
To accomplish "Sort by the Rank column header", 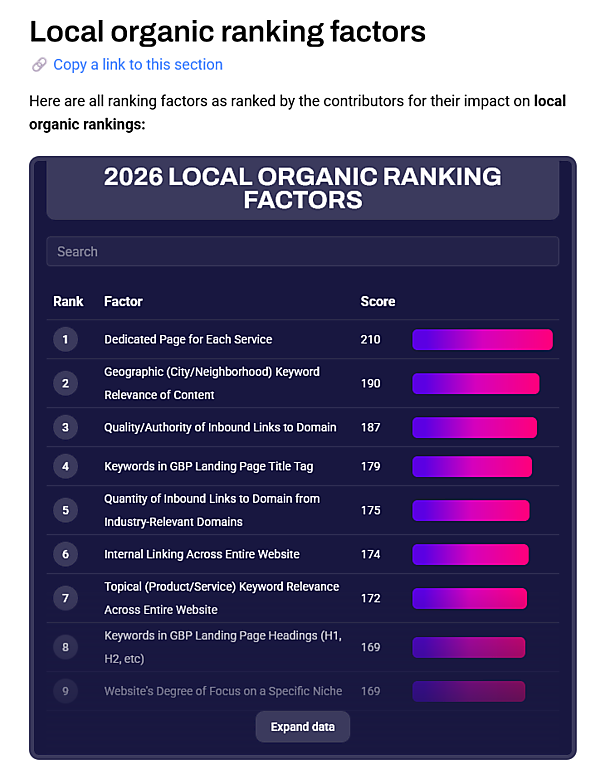I will (68, 301).
